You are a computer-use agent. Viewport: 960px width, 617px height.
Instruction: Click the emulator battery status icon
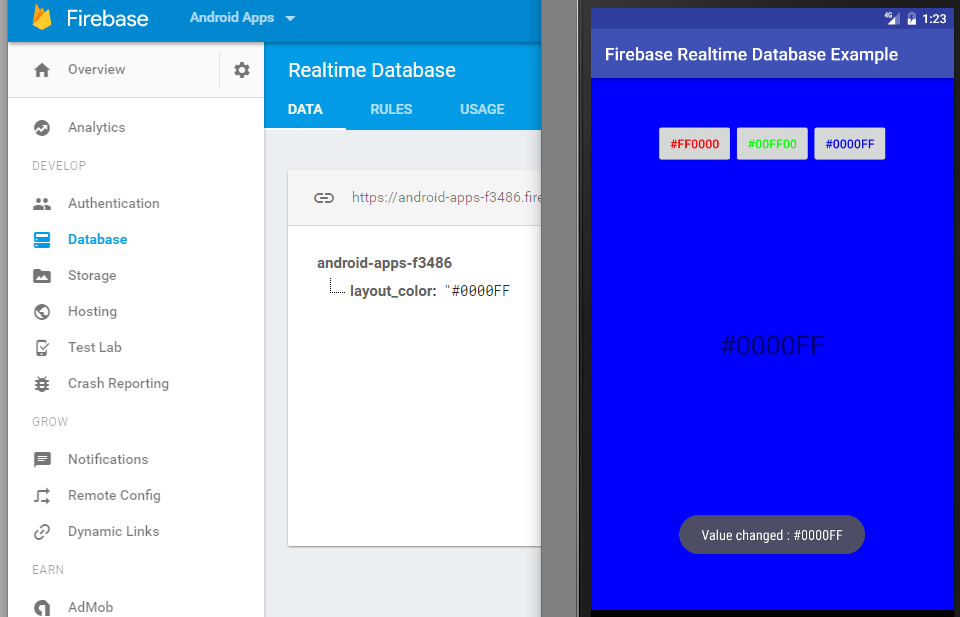click(x=911, y=19)
